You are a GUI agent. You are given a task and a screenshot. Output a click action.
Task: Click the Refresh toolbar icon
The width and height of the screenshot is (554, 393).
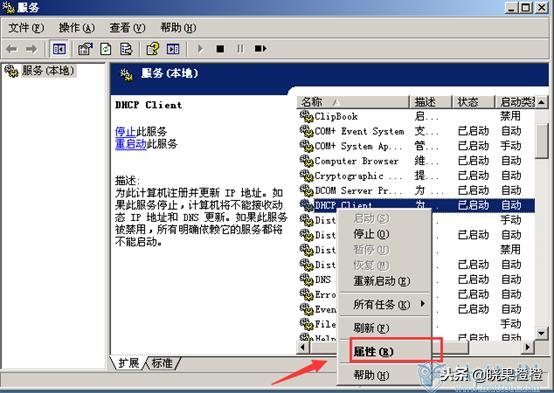(x=106, y=49)
